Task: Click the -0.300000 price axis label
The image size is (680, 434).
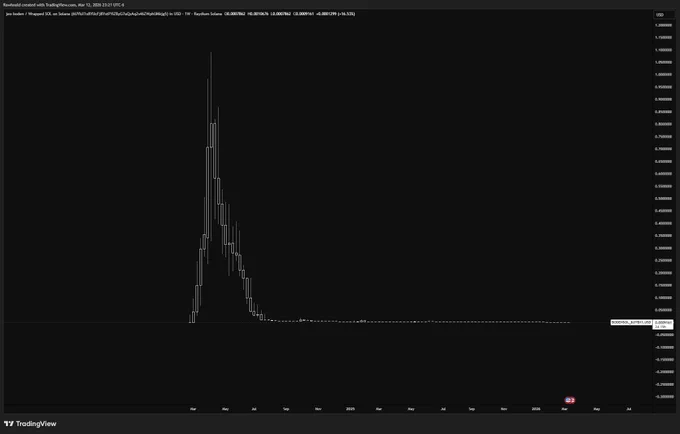Action: pyautogui.click(x=664, y=397)
